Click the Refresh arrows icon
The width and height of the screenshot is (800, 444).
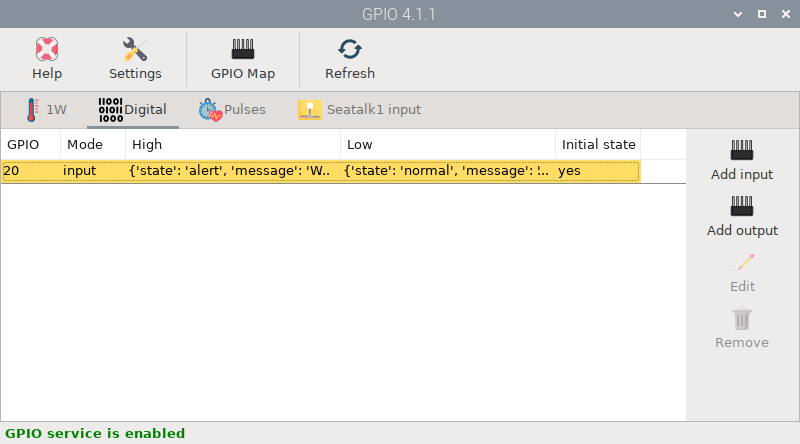(349, 50)
